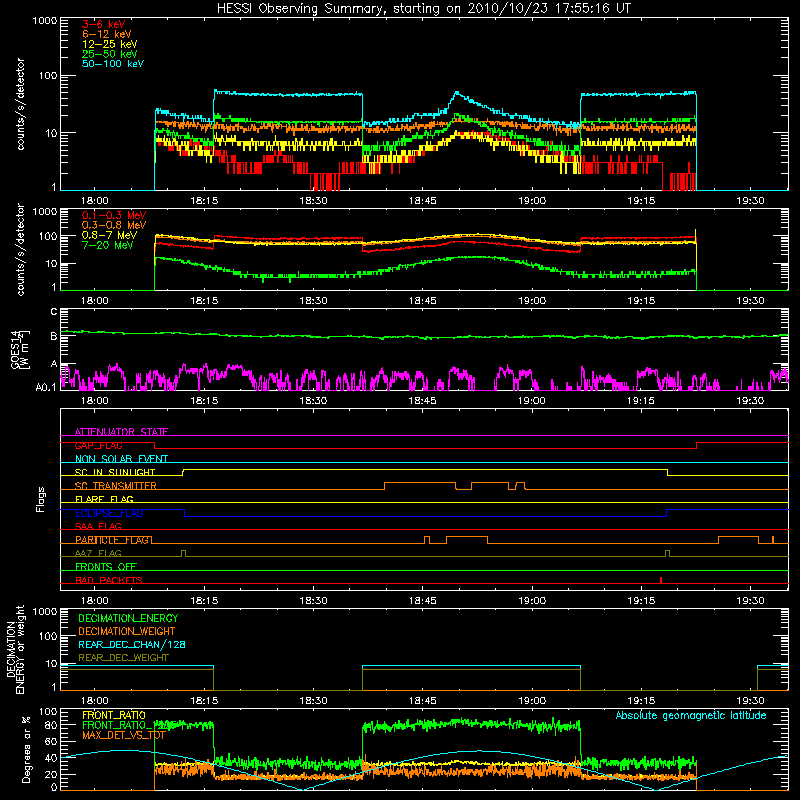Pick the SC_TRANSMITTER flag label

click(115, 486)
